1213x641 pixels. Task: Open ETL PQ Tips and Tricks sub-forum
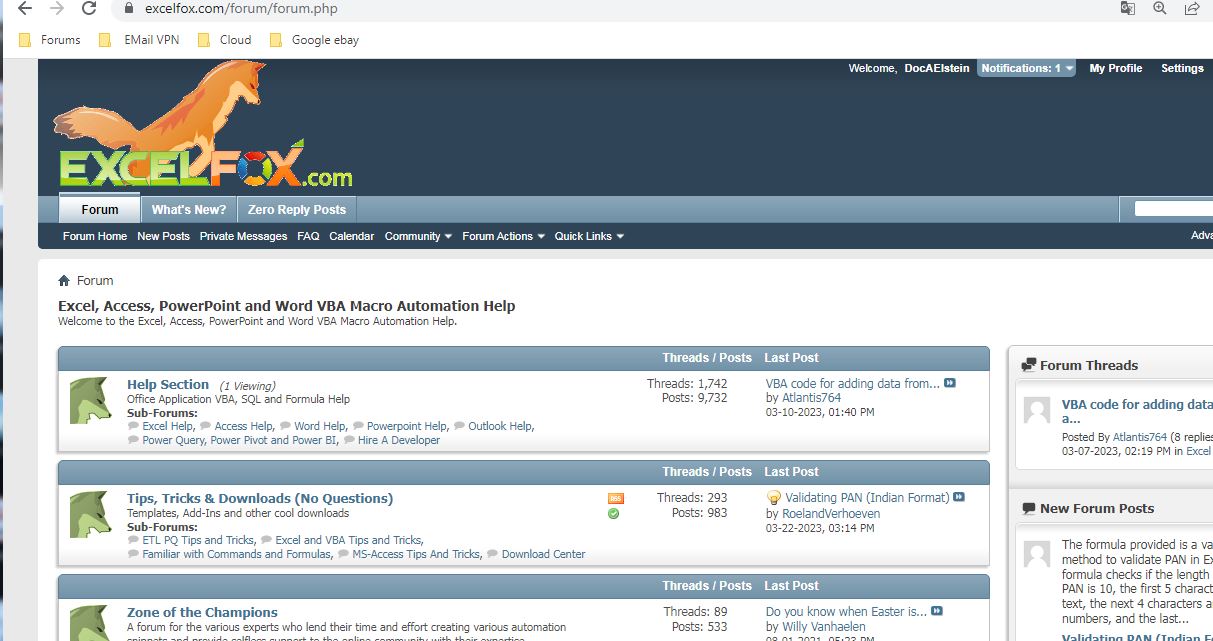[198, 540]
